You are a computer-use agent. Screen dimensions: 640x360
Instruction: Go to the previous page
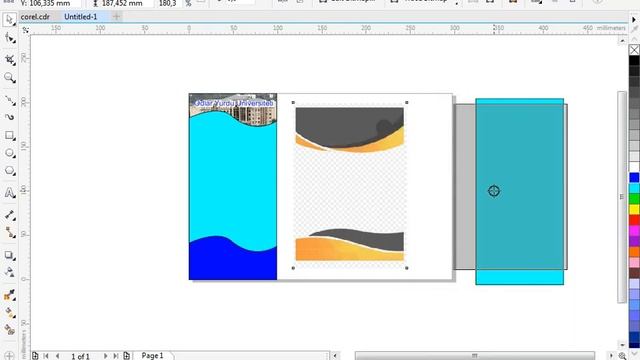(58, 356)
